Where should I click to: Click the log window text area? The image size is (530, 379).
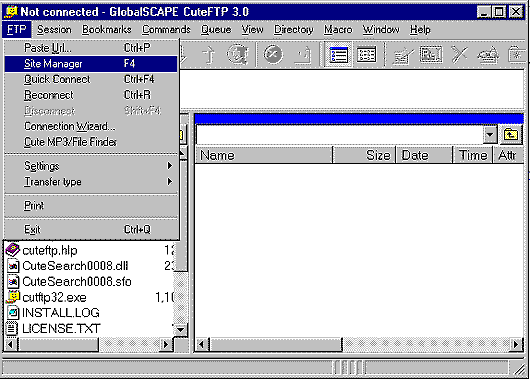tap(352, 89)
